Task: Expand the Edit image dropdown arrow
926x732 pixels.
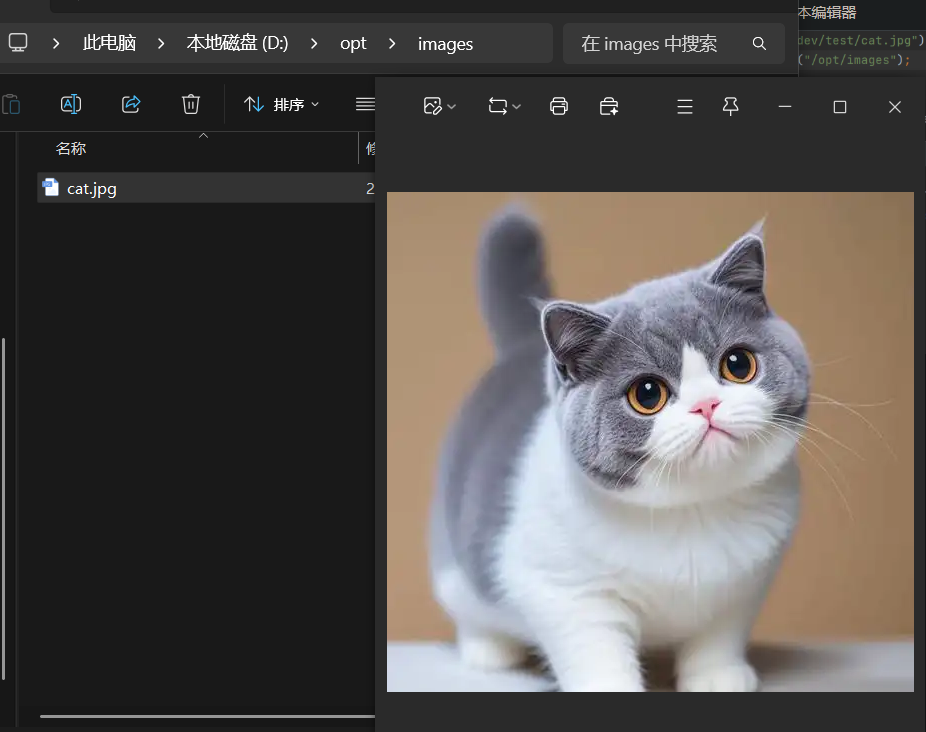Action: click(x=450, y=106)
